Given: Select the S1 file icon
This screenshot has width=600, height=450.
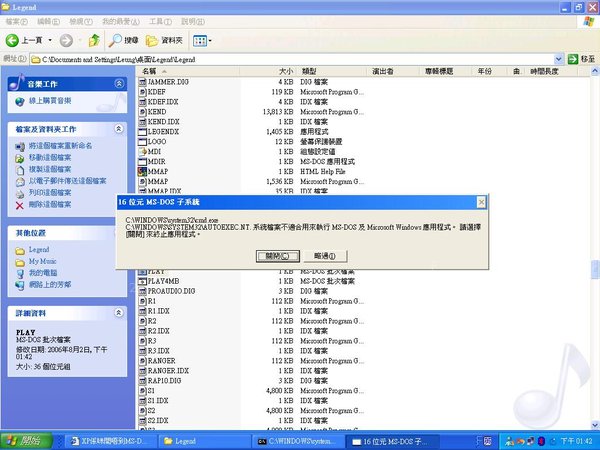Looking at the screenshot, I should [142, 391].
